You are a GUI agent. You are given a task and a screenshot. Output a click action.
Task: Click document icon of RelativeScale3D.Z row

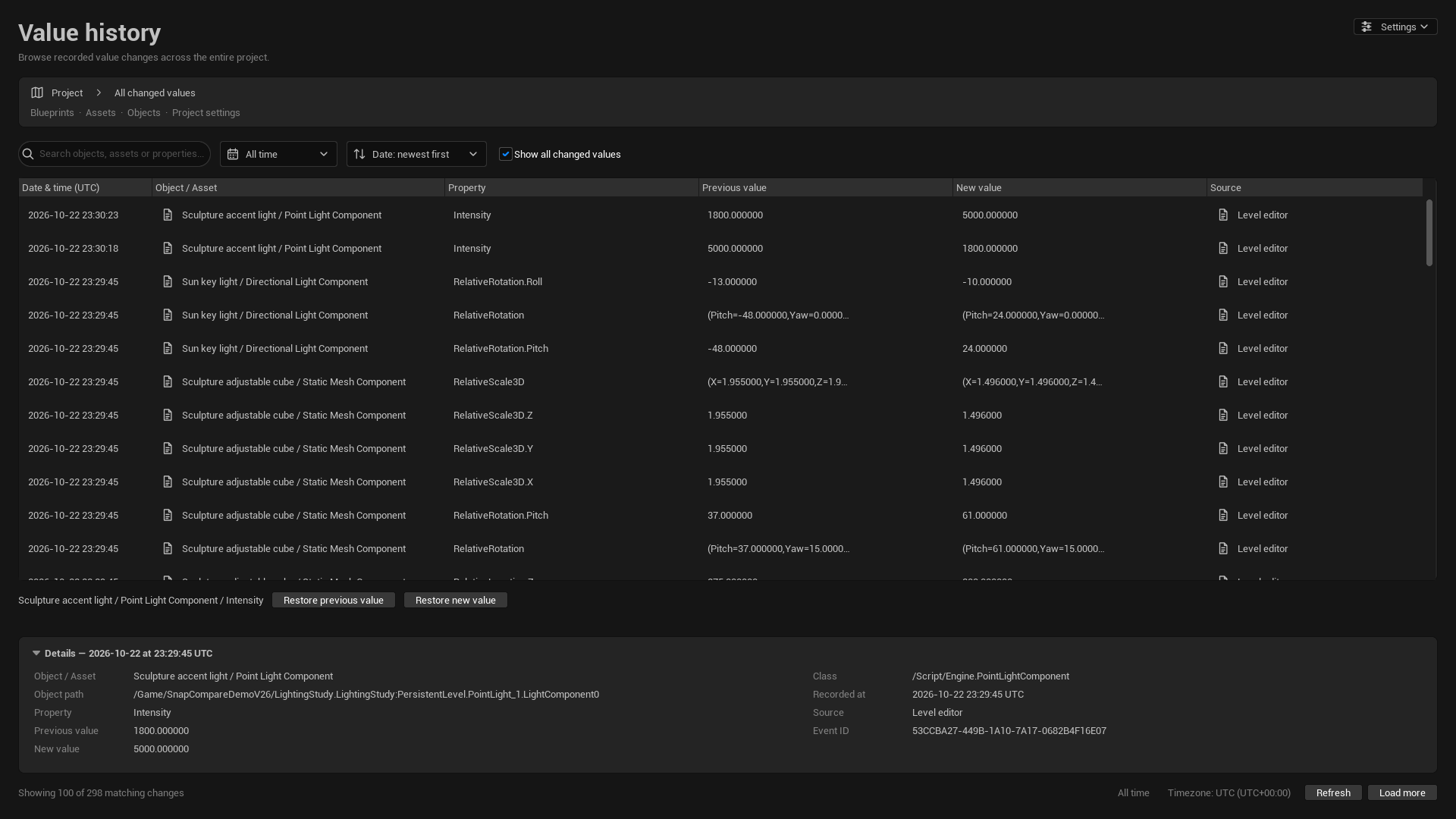[168, 416]
